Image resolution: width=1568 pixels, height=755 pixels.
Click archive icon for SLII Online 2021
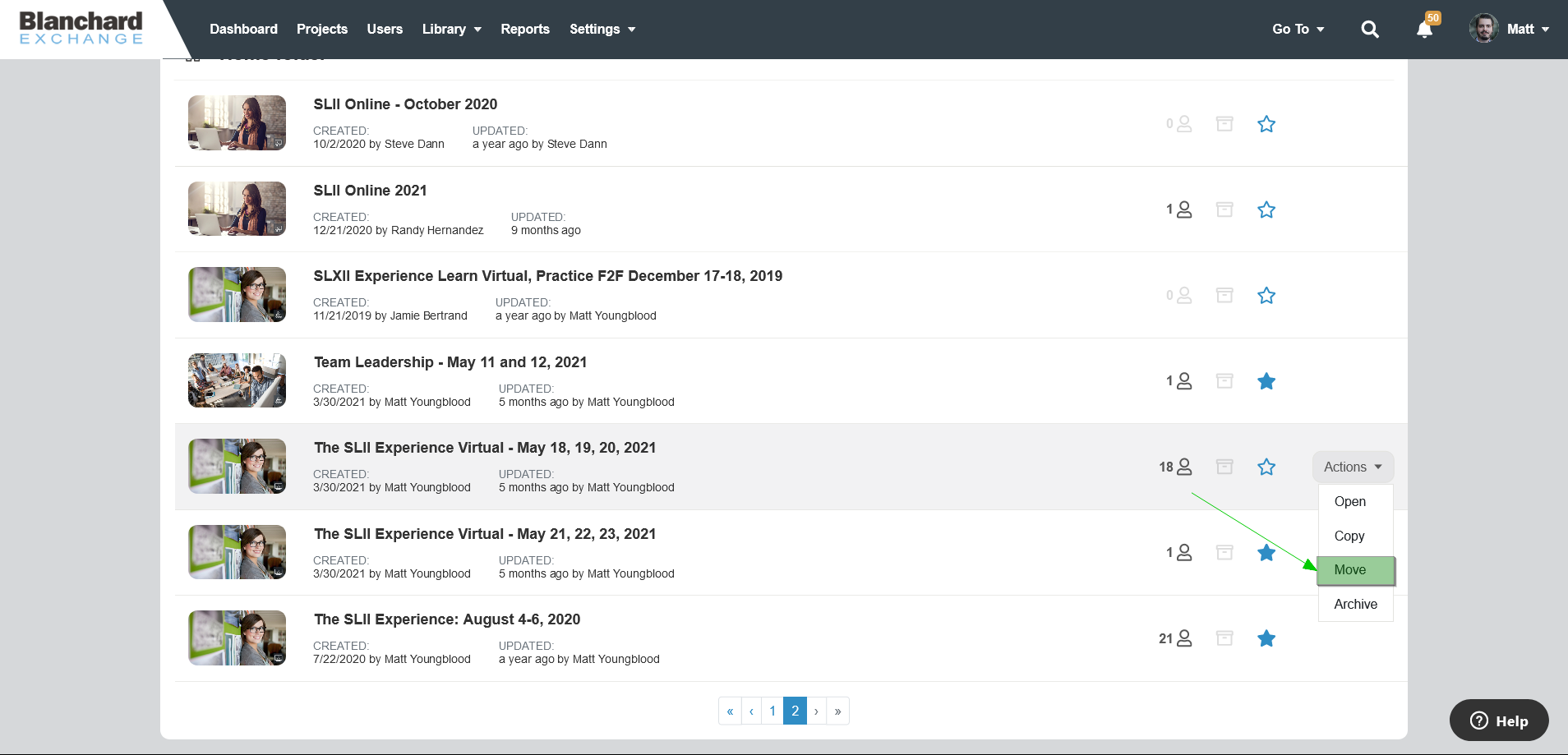click(x=1224, y=209)
